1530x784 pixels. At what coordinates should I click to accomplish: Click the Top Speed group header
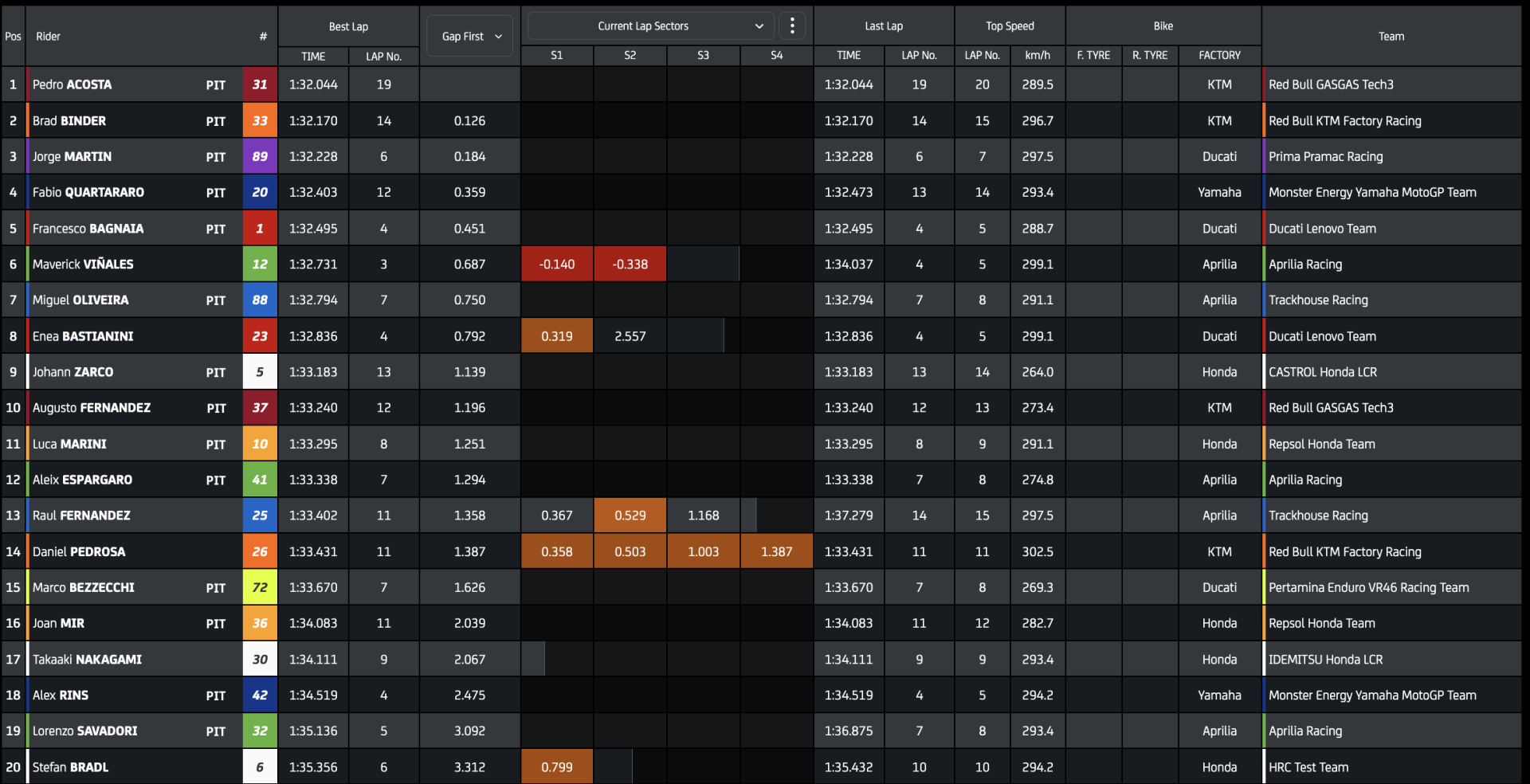coord(1010,26)
